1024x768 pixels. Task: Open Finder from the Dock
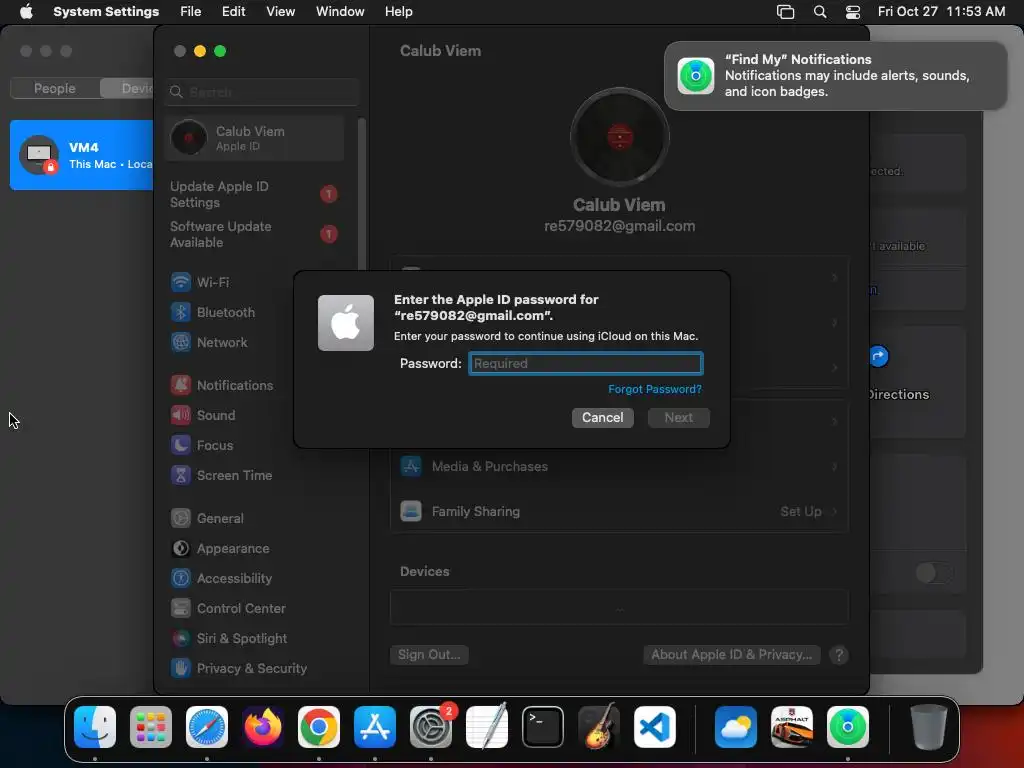point(95,727)
